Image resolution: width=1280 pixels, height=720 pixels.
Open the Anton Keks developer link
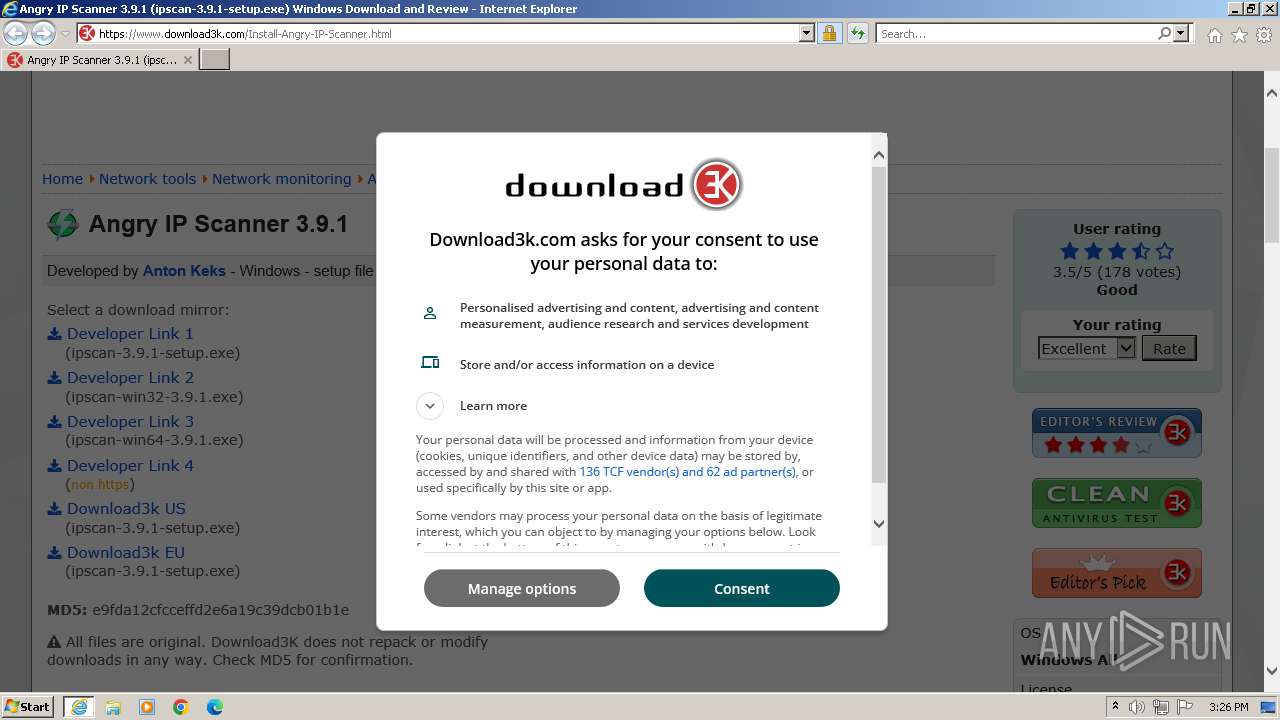click(x=184, y=271)
